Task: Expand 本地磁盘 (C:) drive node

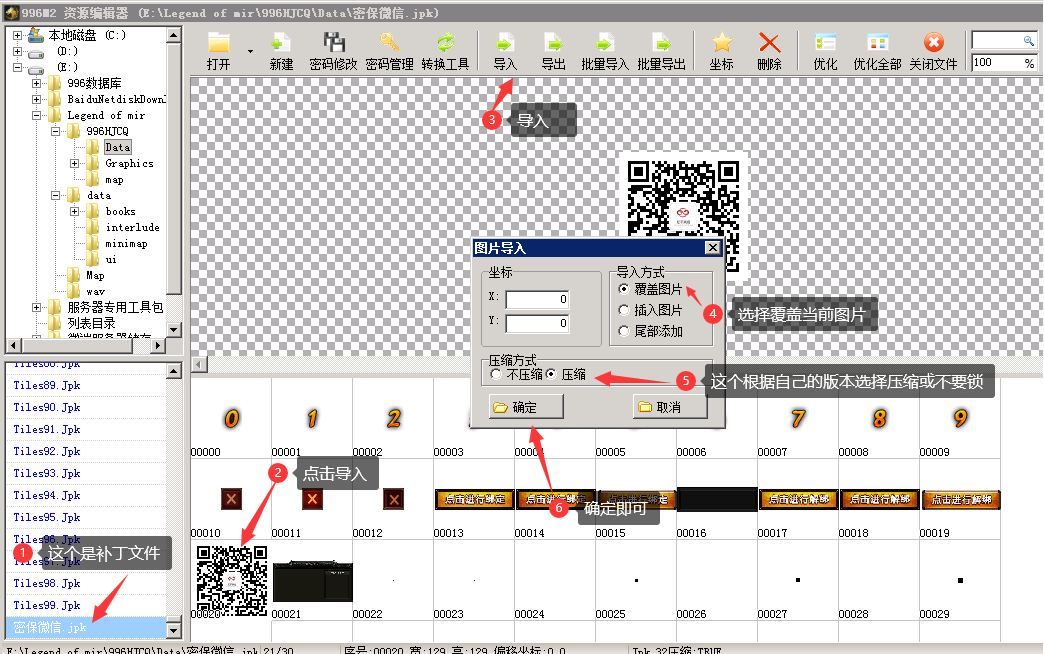Action: (x=17, y=35)
